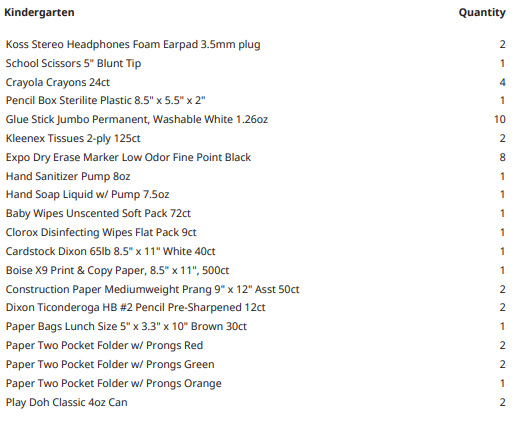The height and width of the screenshot is (421, 529).
Task: Click Expo Dry Erase Marker item
Action: point(128,158)
